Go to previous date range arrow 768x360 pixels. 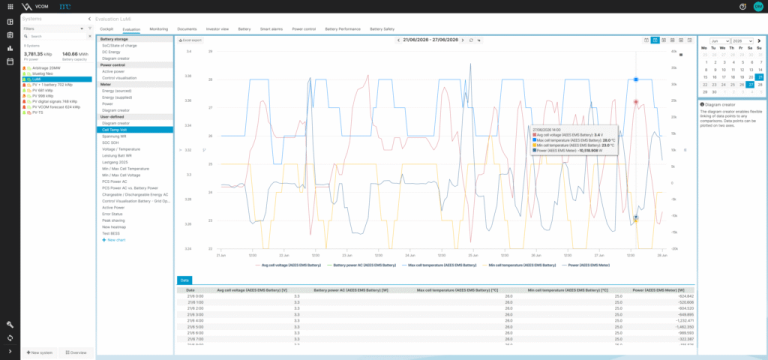(398, 40)
